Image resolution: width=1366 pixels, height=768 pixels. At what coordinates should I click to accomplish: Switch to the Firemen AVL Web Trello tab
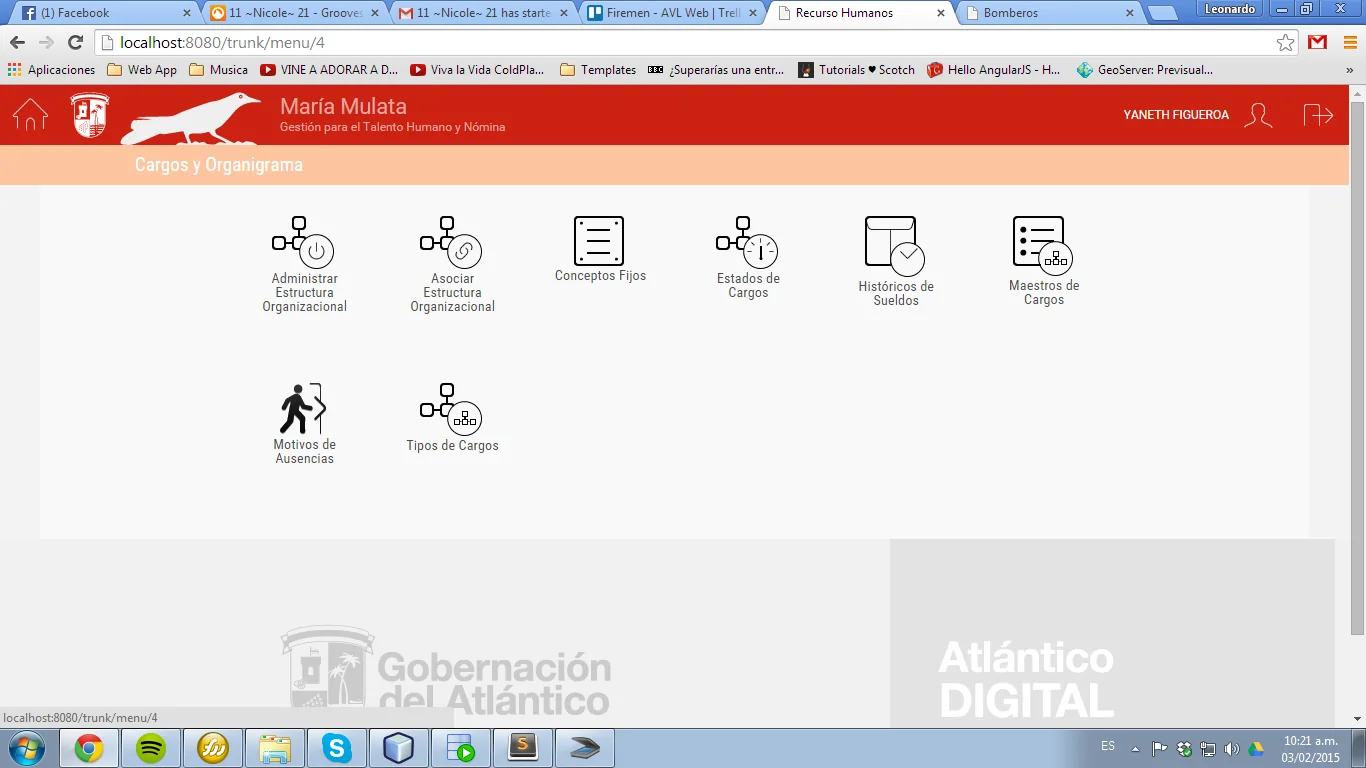click(669, 13)
